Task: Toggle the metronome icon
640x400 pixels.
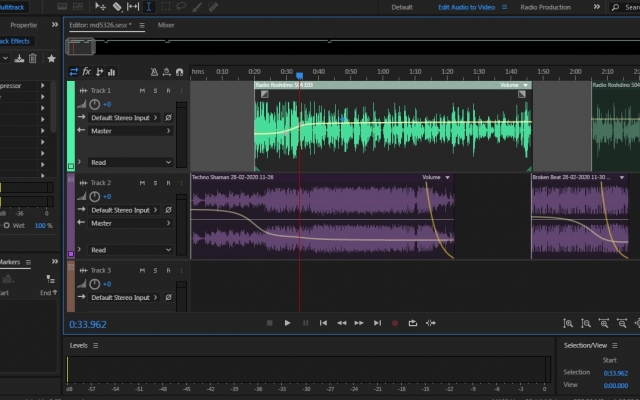Action: 154,72
